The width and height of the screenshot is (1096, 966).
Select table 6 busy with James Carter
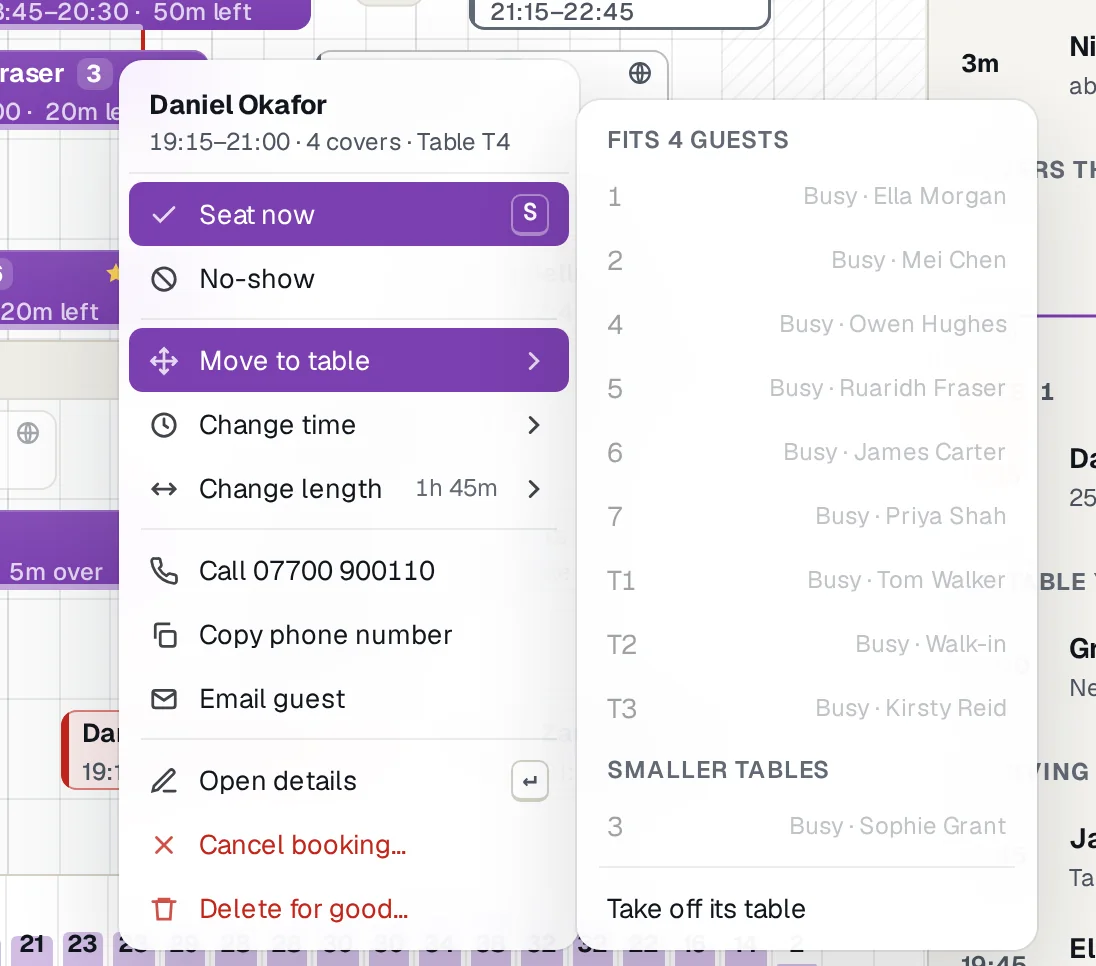pyautogui.click(x=807, y=453)
